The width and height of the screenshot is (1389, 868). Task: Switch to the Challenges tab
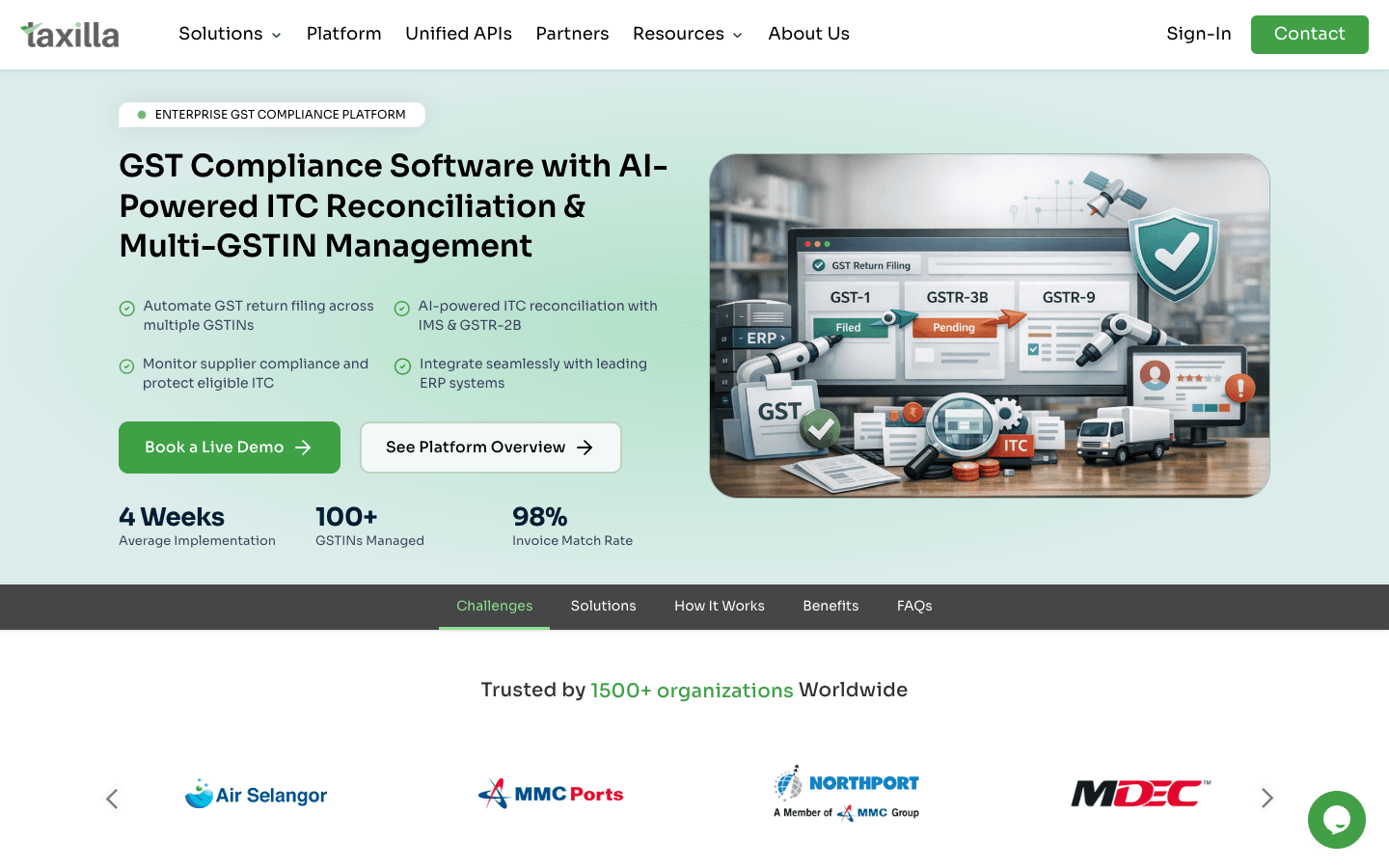[495, 606]
